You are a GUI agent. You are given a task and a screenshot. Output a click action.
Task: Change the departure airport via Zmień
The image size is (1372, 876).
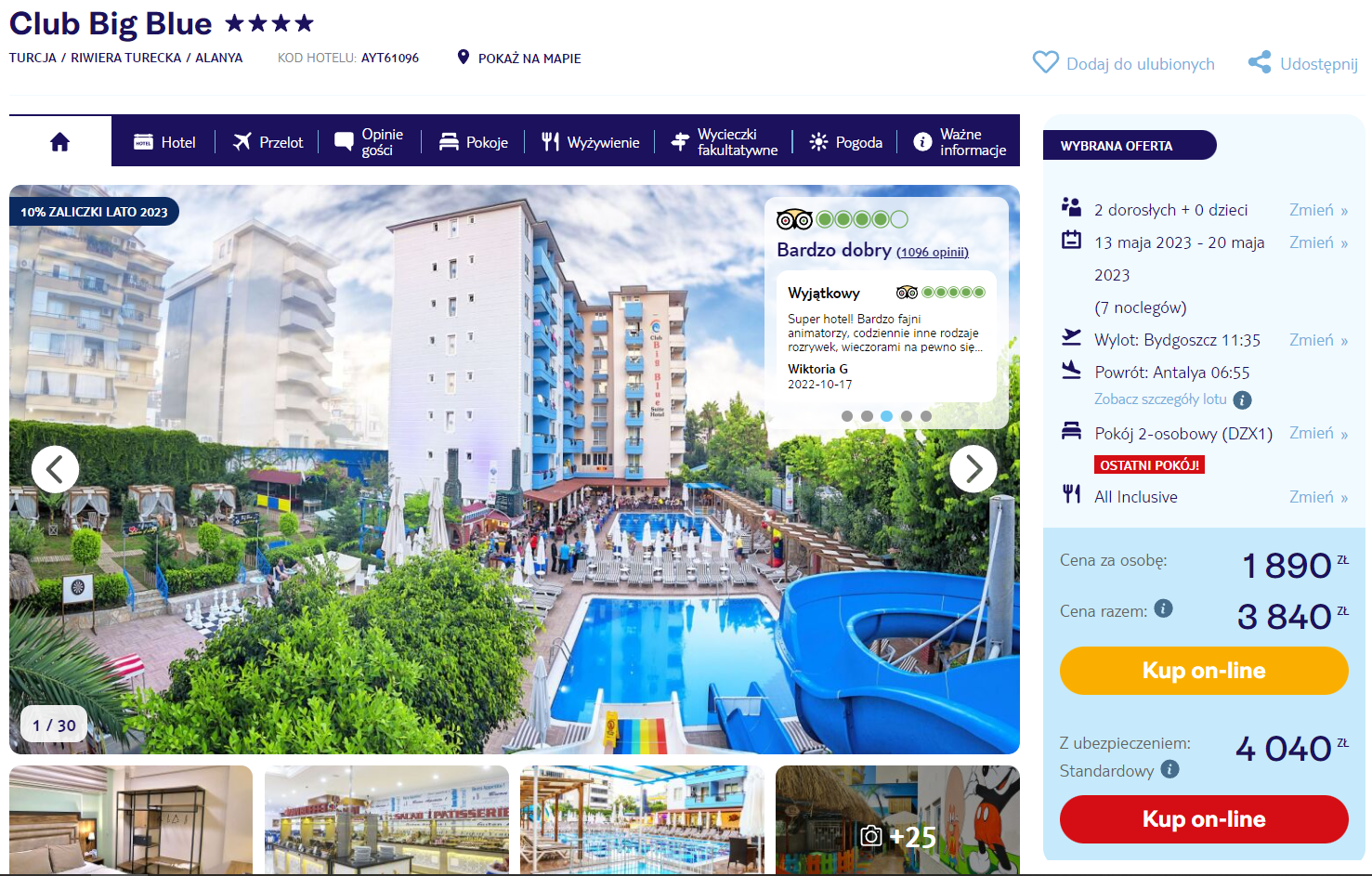tap(1318, 340)
